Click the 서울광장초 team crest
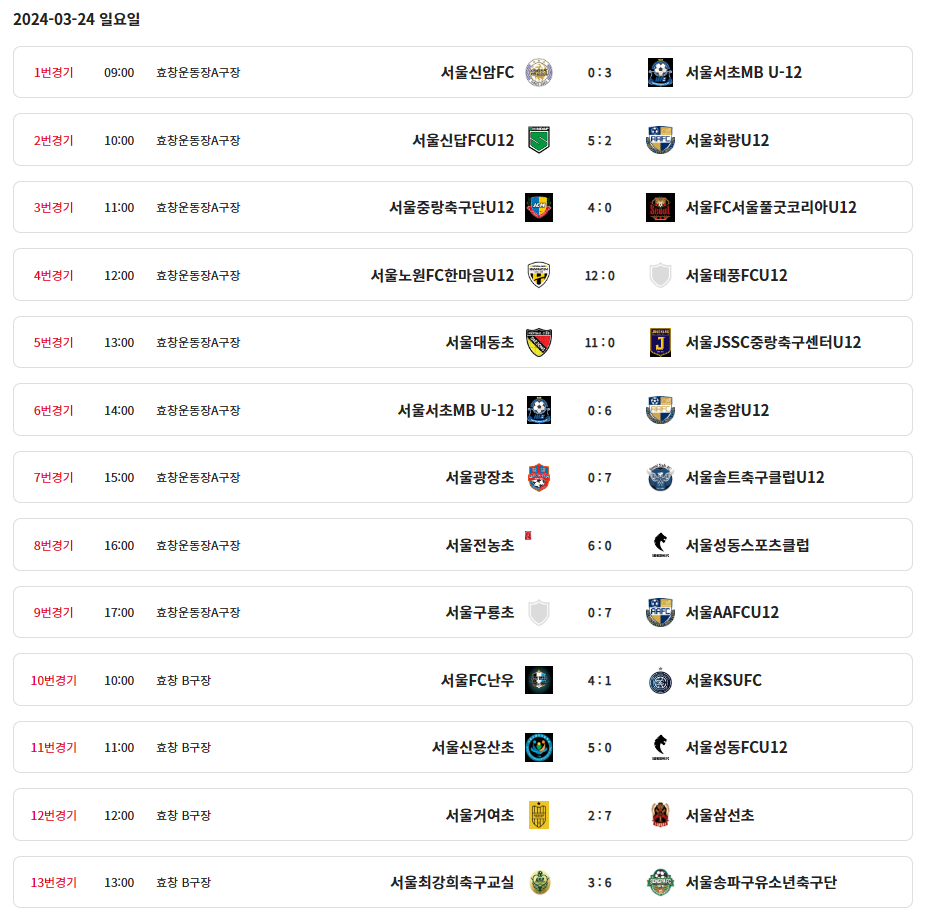The image size is (927, 913). tap(539, 477)
